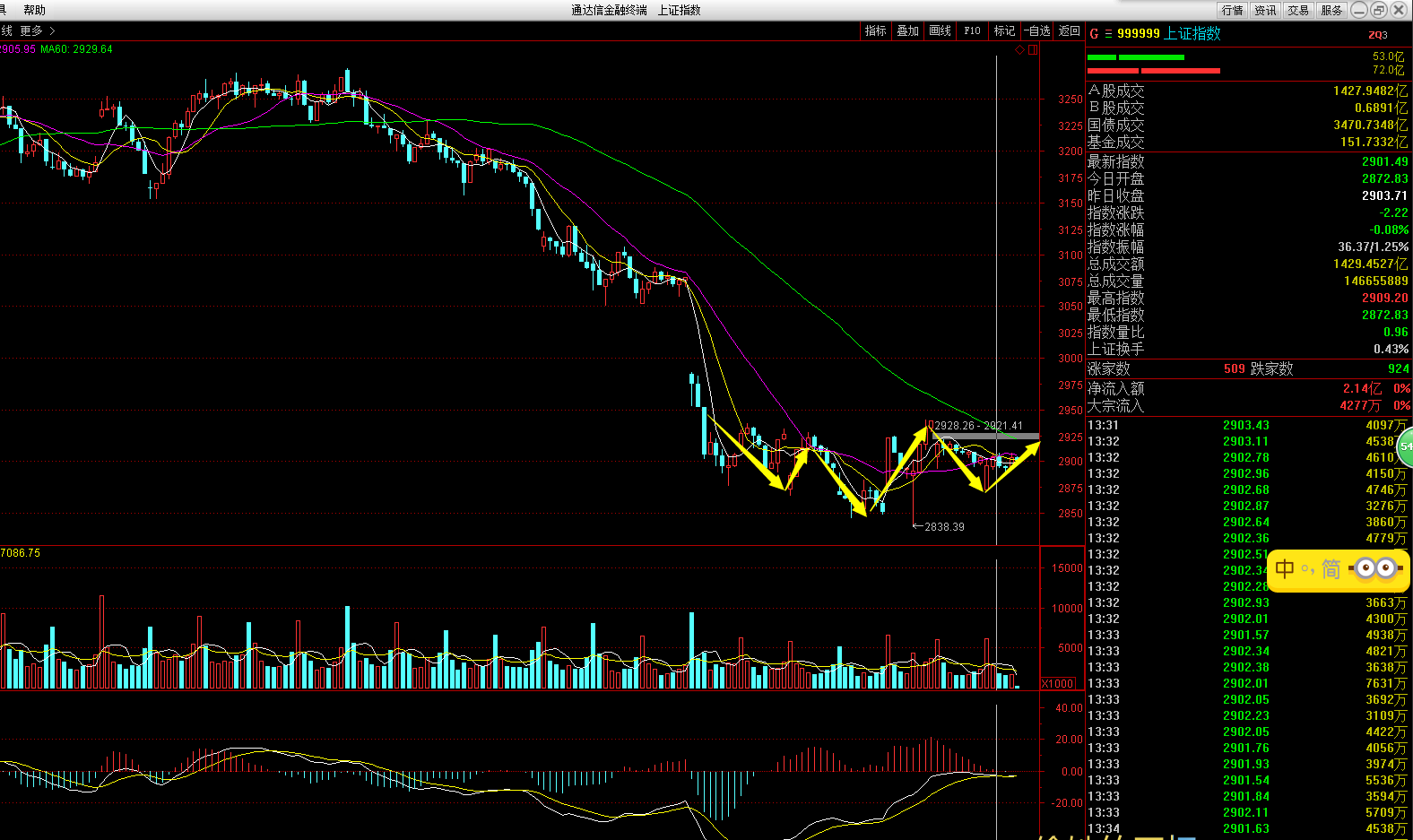Click the green list icon beside 999999

pyautogui.click(x=1108, y=34)
